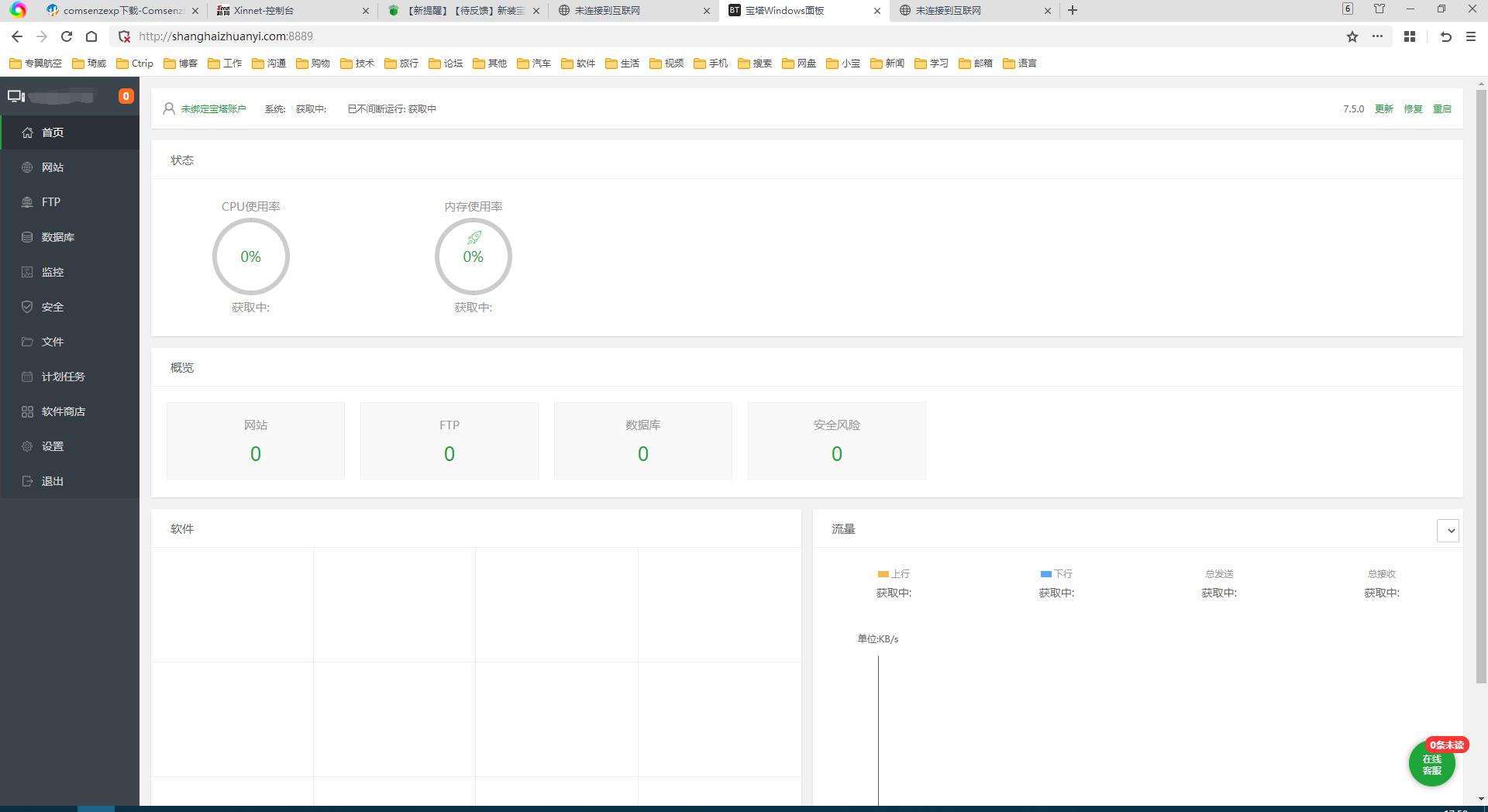Open the 新闻 bookmark folder
Screen dimensions: 1488x812
click(887, 64)
